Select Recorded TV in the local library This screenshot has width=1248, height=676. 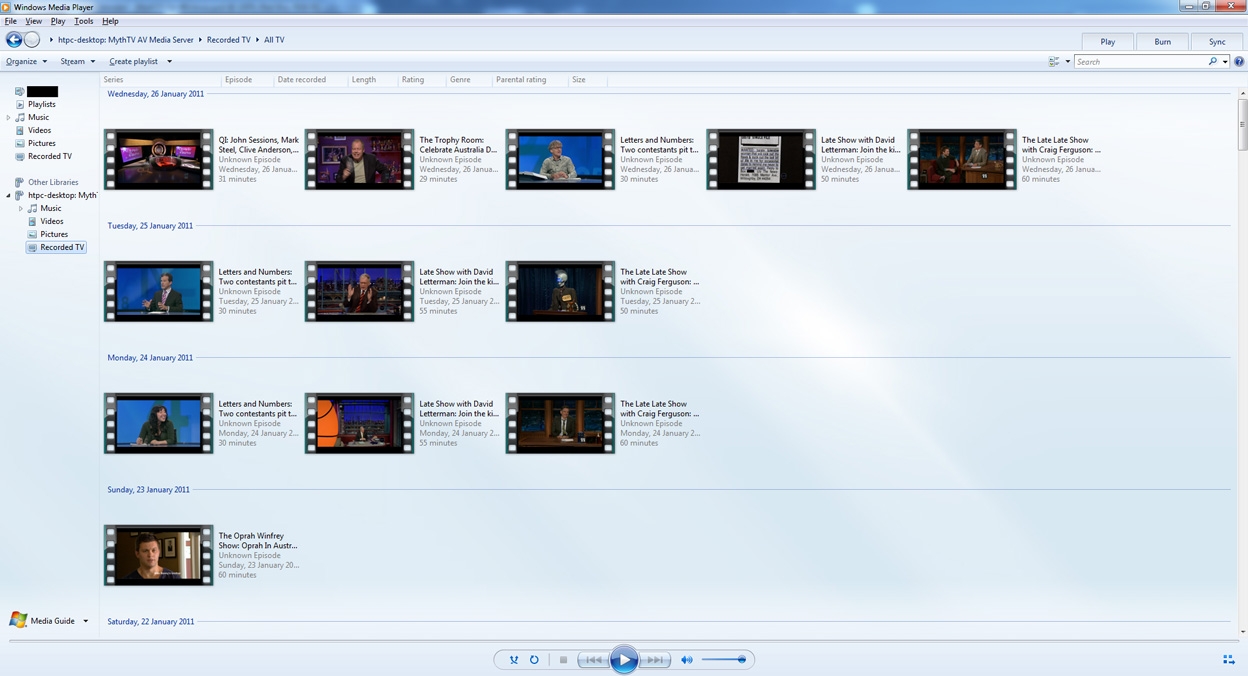point(50,157)
